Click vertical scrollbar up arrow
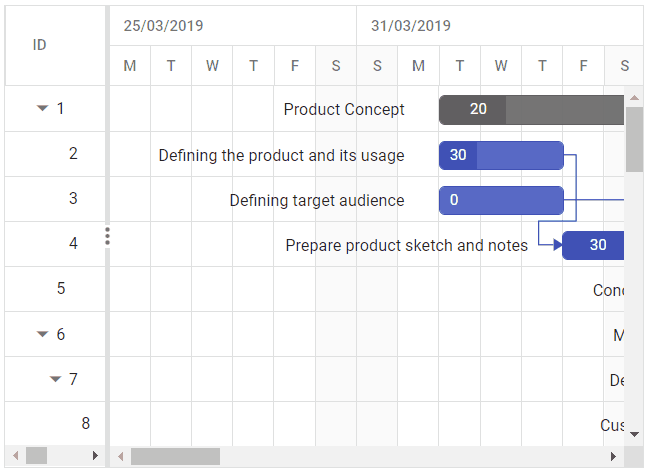Image resolution: width=650 pixels, height=472 pixels. pyautogui.click(x=634, y=99)
